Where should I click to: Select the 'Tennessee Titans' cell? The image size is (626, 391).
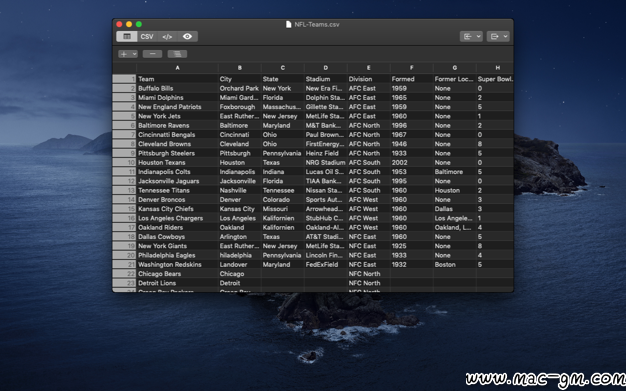pyautogui.click(x=177, y=190)
